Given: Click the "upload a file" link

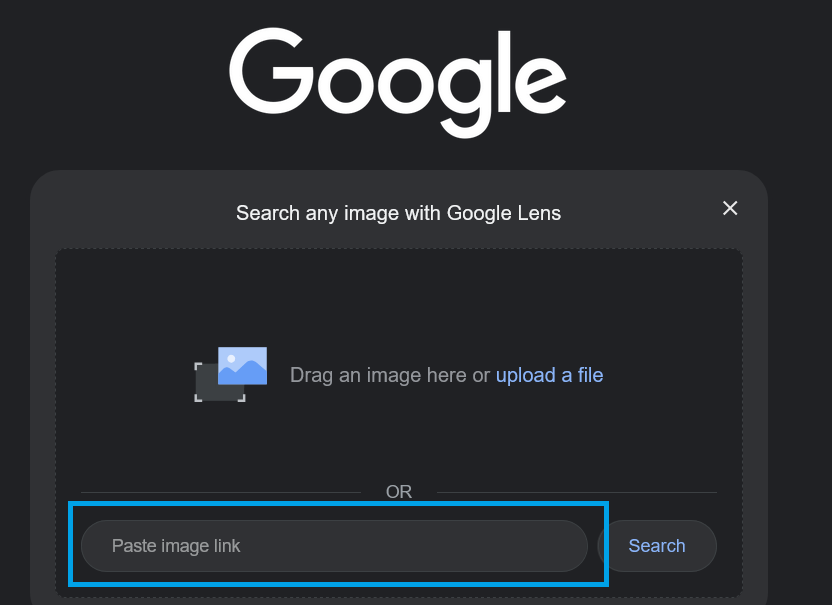Looking at the screenshot, I should tap(549, 375).
